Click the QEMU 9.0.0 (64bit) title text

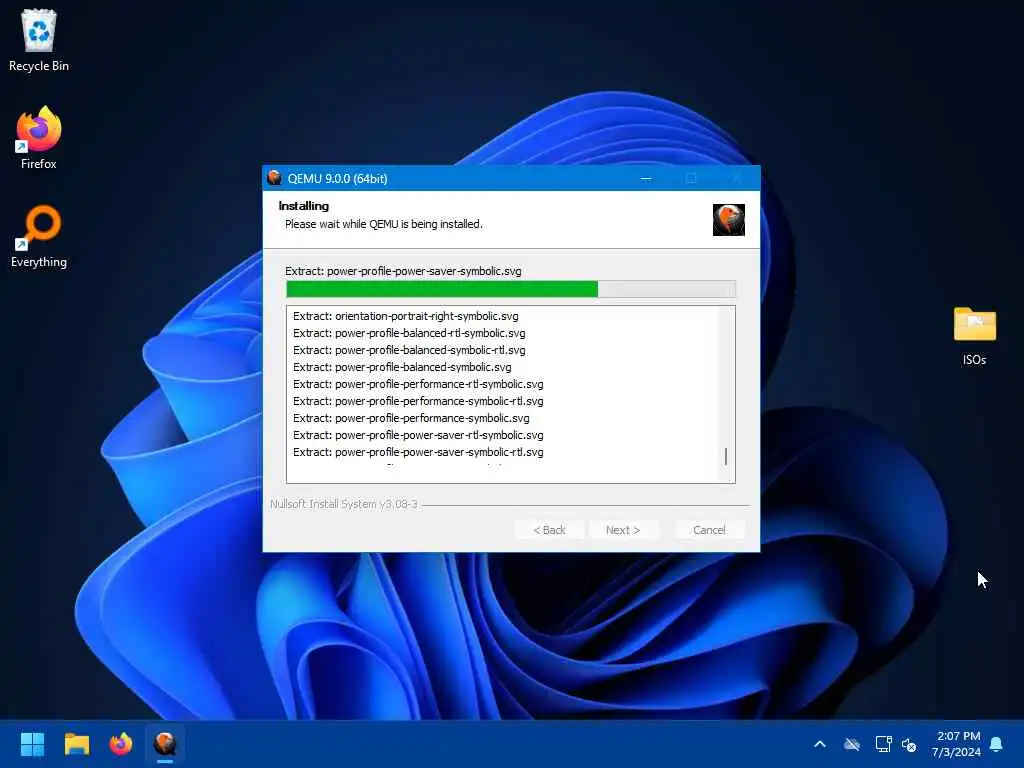338,178
